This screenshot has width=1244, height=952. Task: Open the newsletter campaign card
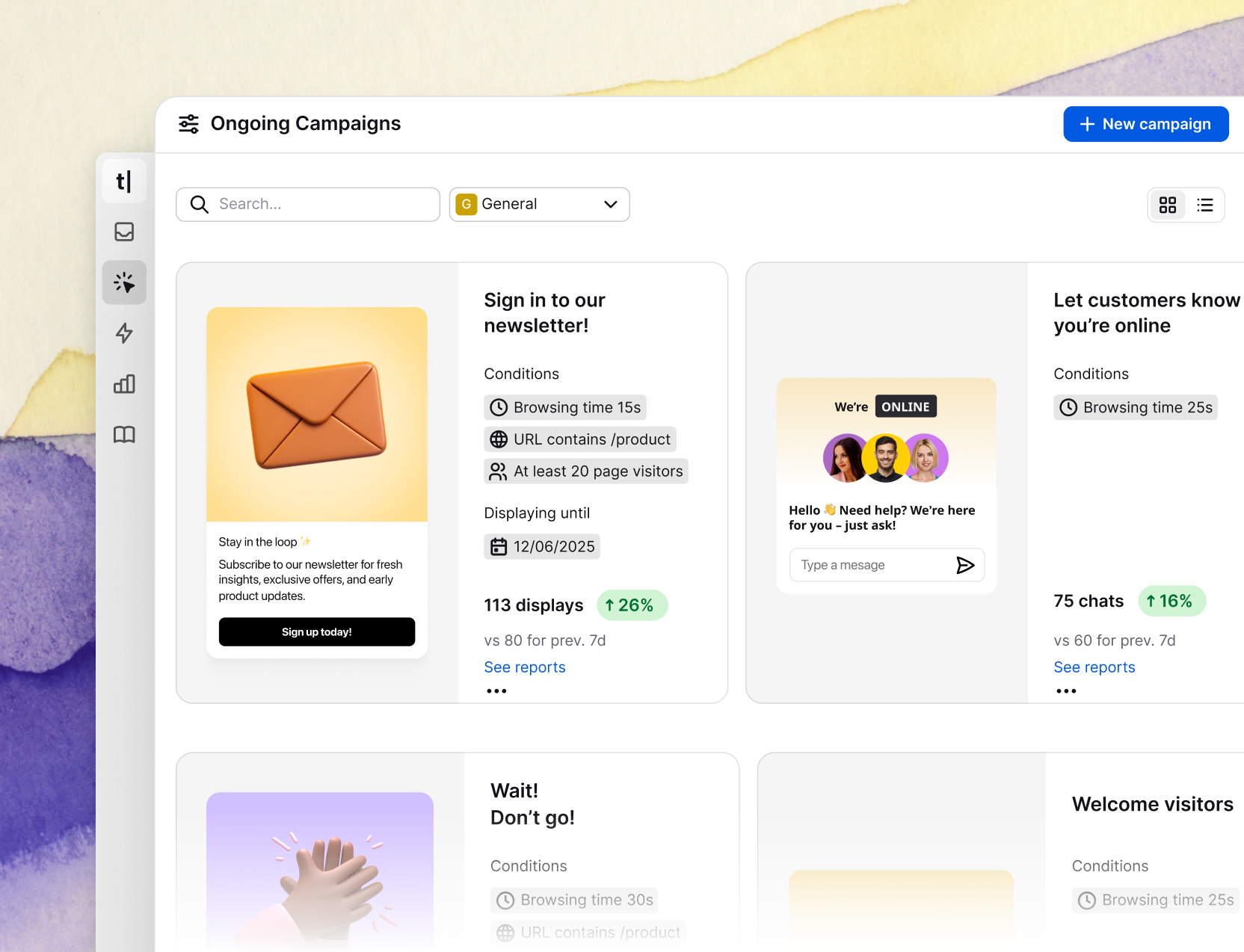(544, 312)
